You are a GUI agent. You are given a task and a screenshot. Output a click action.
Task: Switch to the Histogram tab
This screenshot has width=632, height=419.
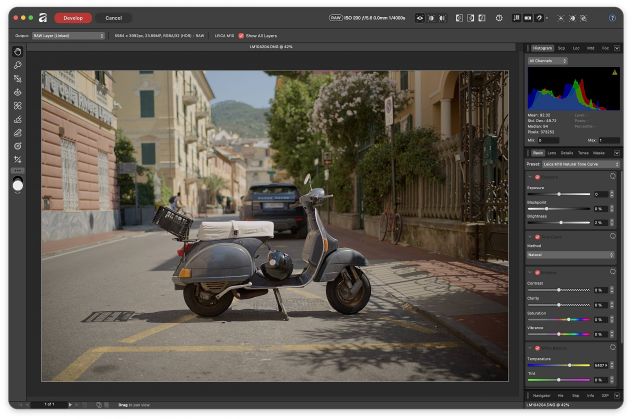coord(542,48)
